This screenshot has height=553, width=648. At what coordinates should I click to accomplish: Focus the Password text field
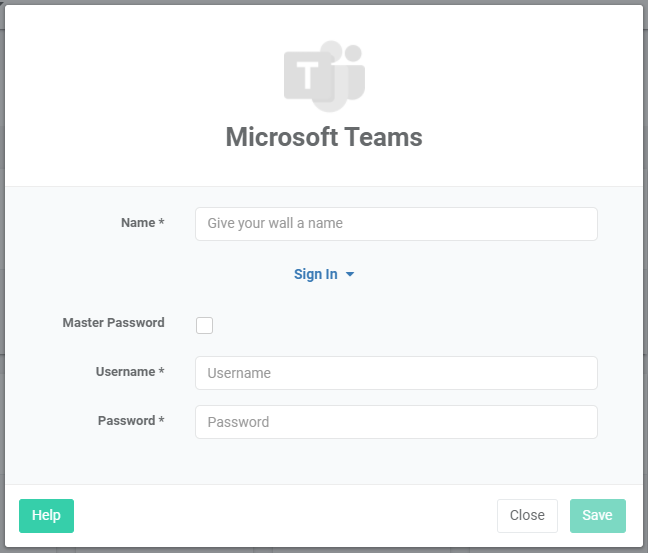[x=396, y=422]
